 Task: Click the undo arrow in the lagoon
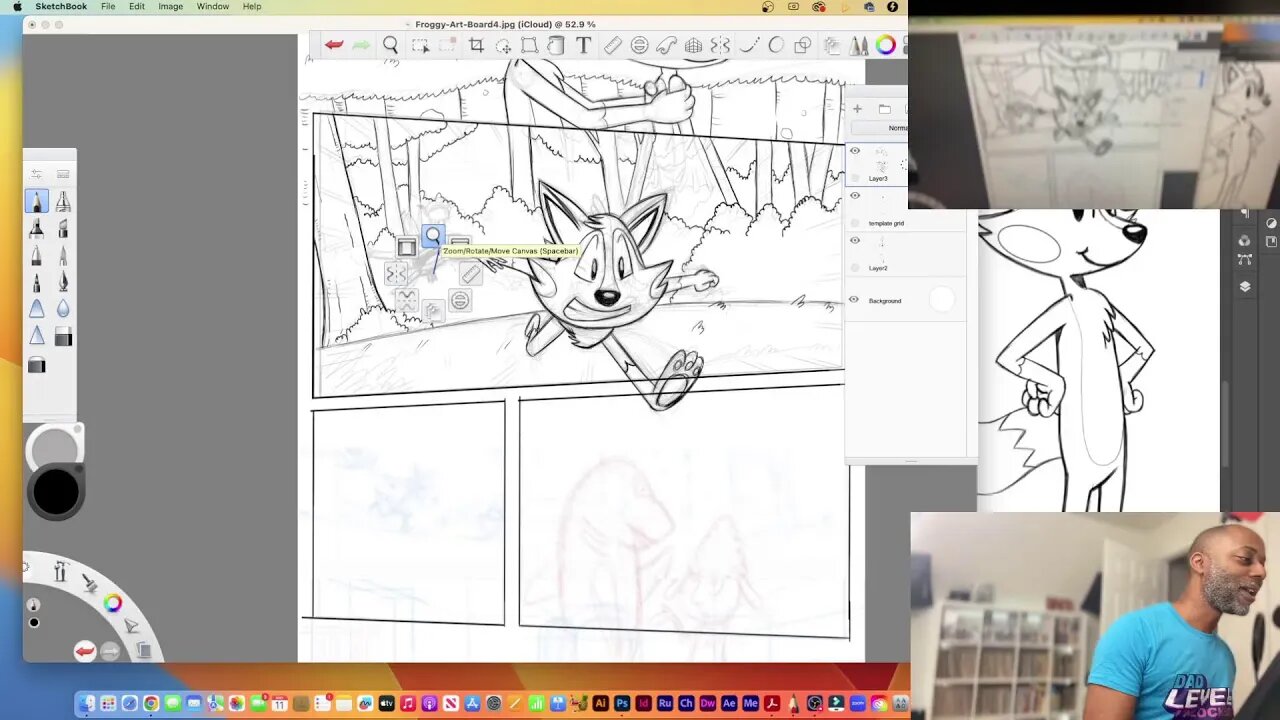pyautogui.click(x=85, y=651)
